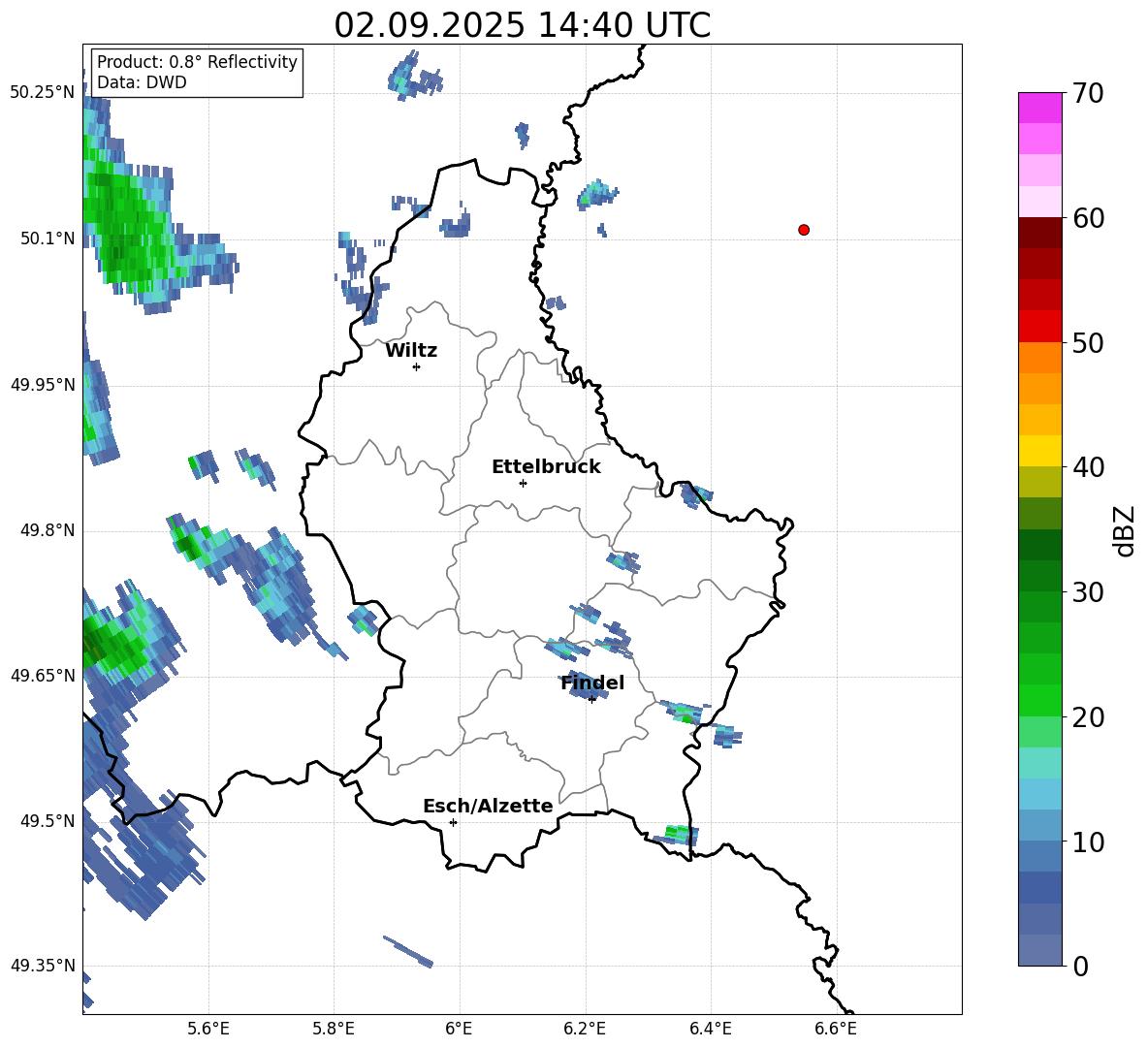1148x1048 pixels.
Task: Click the 49.35°N latitude label
Action: pyautogui.click(x=43, y=966)
